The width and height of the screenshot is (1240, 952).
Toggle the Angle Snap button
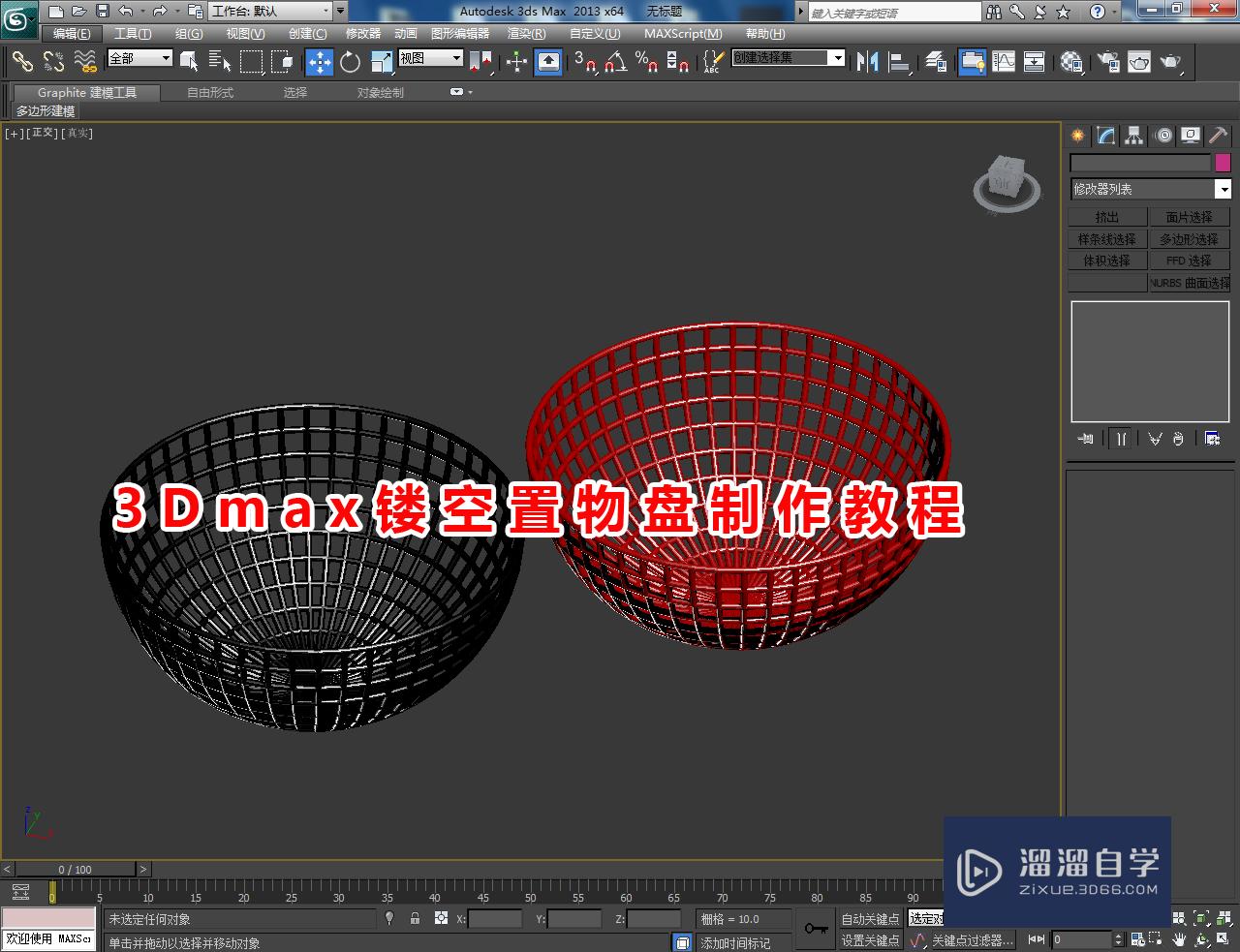616,62
